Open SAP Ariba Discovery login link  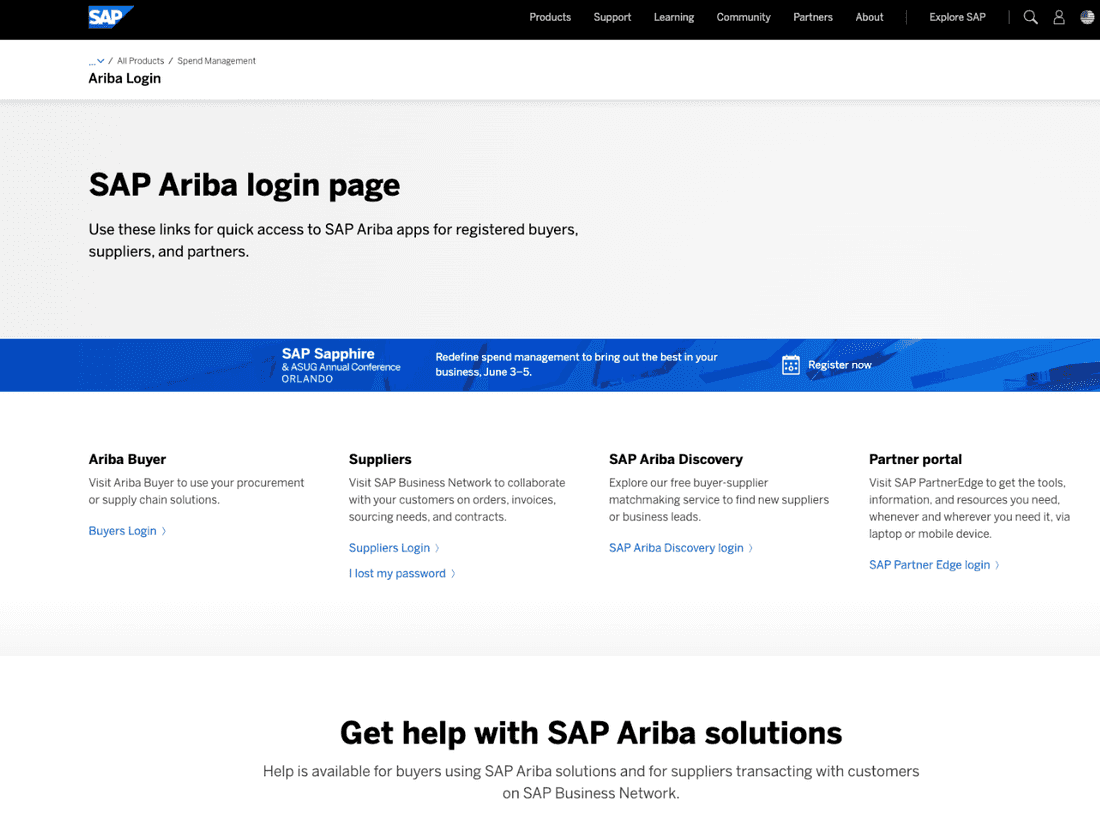pos(676,548)
